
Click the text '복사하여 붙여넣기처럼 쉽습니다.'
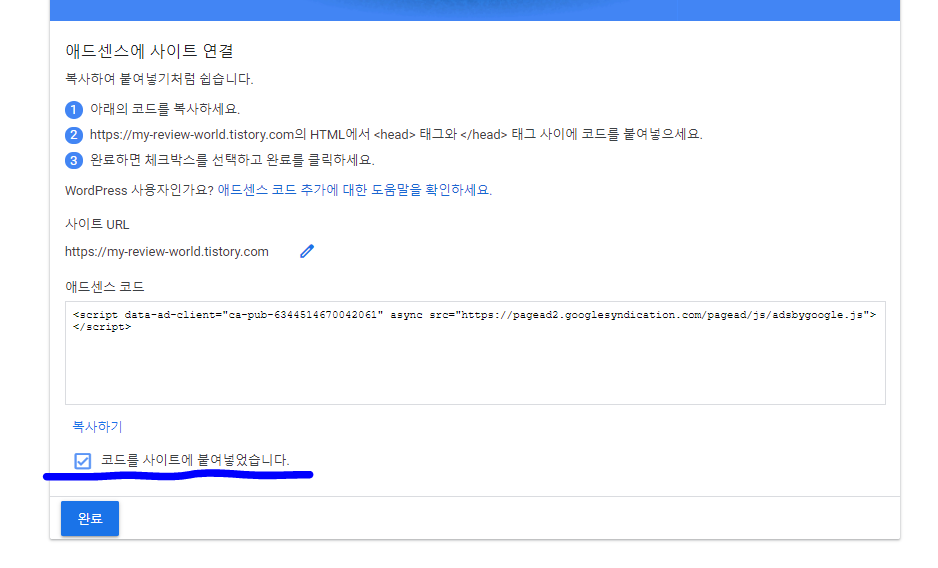(159, 79)
